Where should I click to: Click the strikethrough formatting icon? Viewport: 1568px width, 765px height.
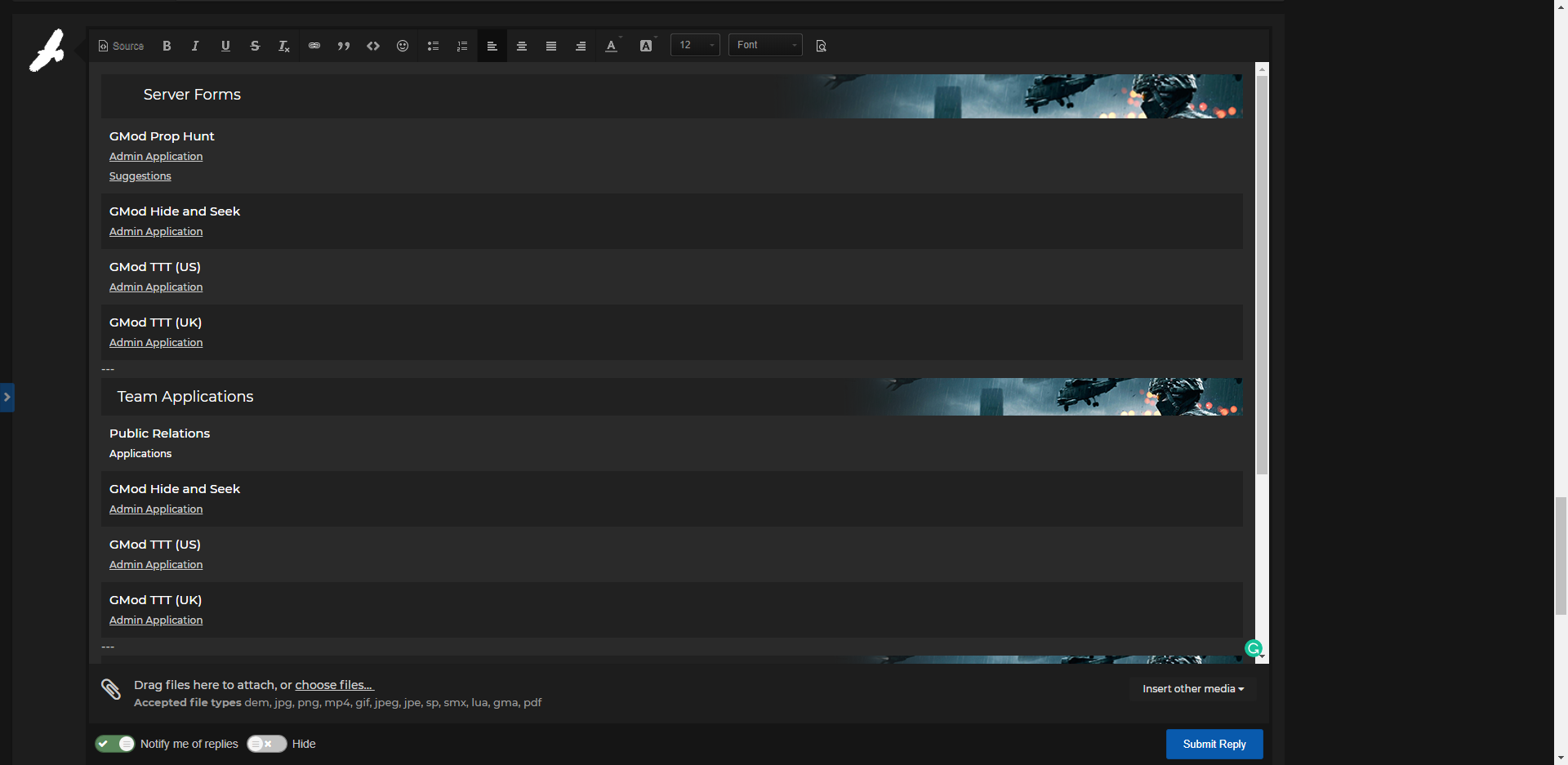[x=255, y=46]
